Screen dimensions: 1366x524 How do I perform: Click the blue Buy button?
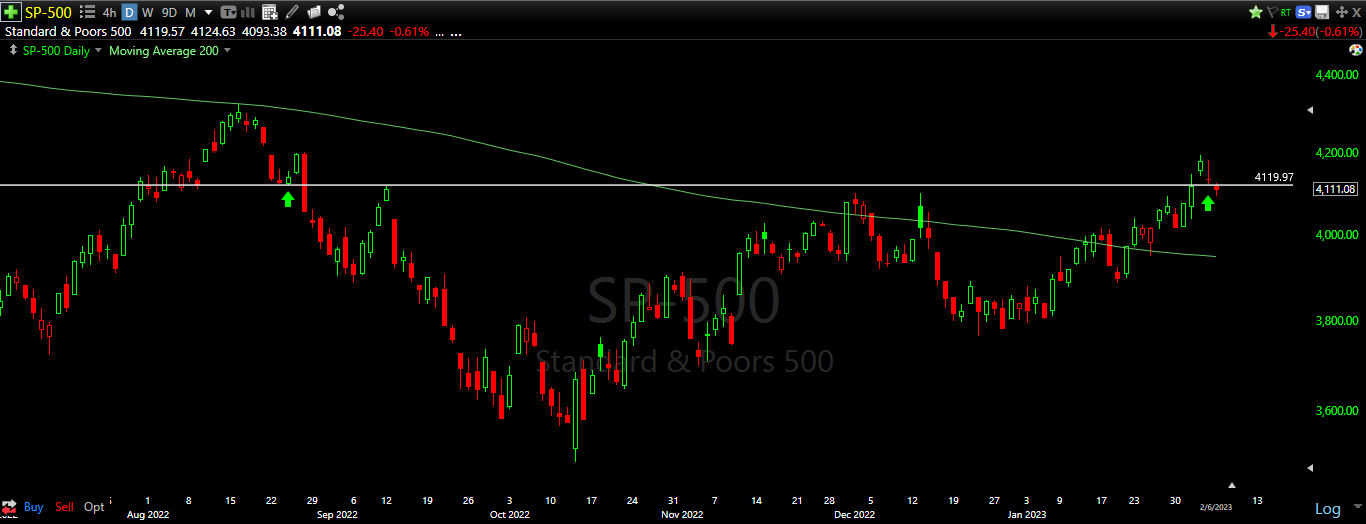(33, 507)
